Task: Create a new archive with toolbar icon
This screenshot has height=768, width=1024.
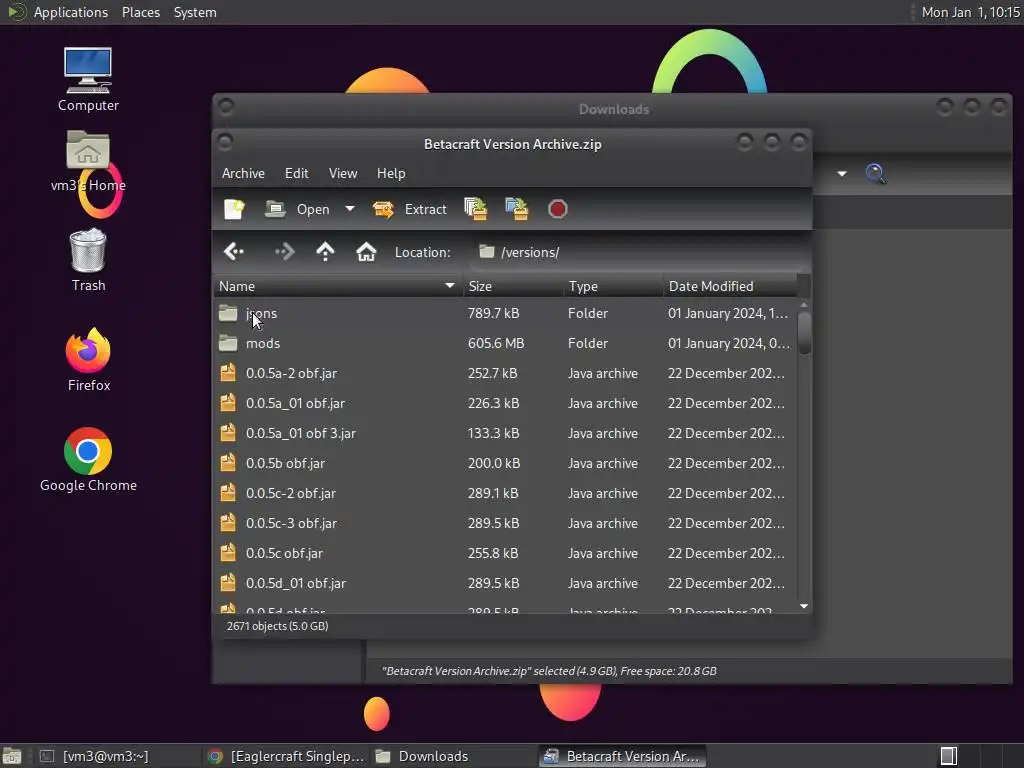Action: (x=234, y=209)
